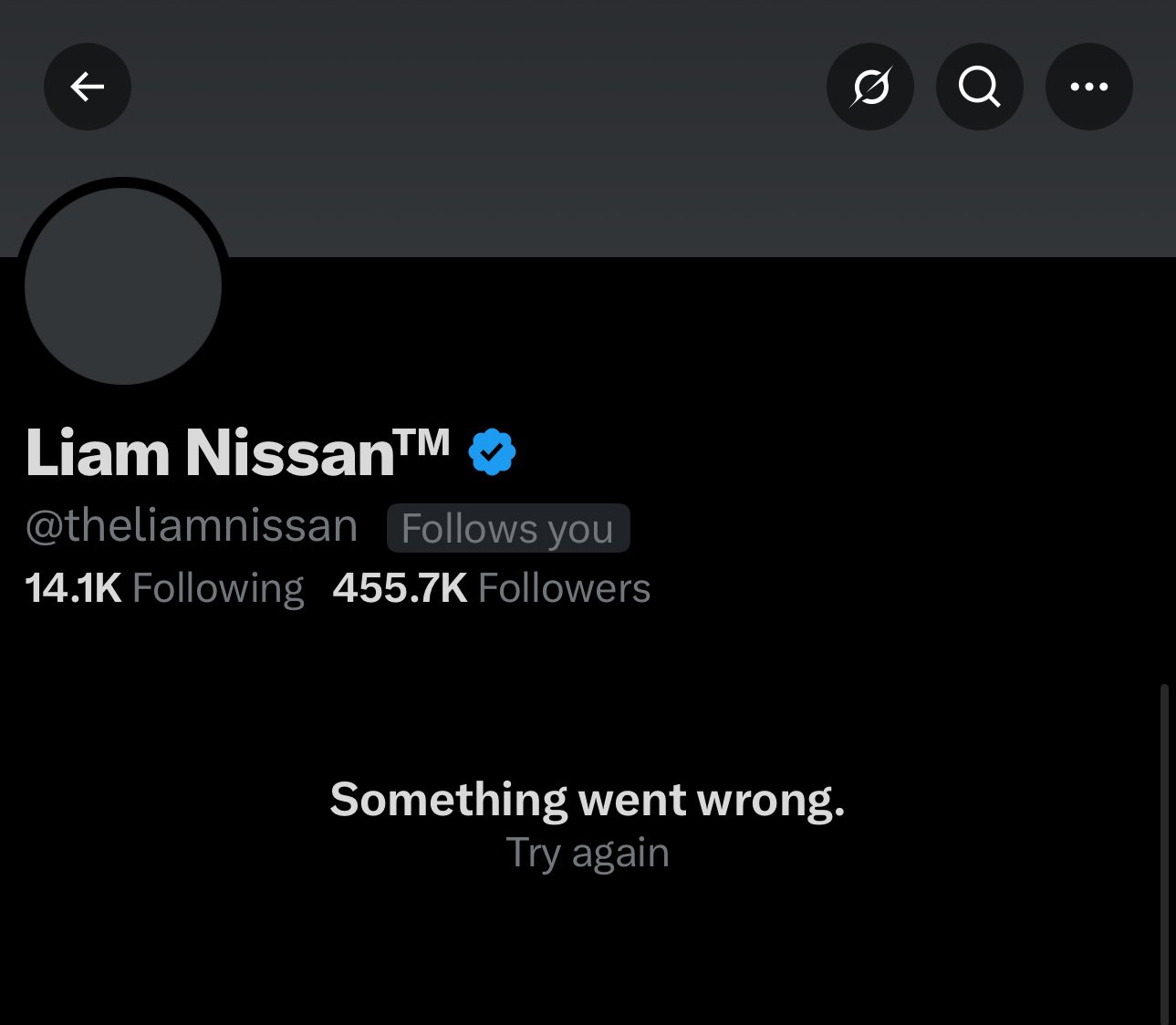Click the TM superscript after the name
The image size is (1176, 1025).
pos(423,442)
